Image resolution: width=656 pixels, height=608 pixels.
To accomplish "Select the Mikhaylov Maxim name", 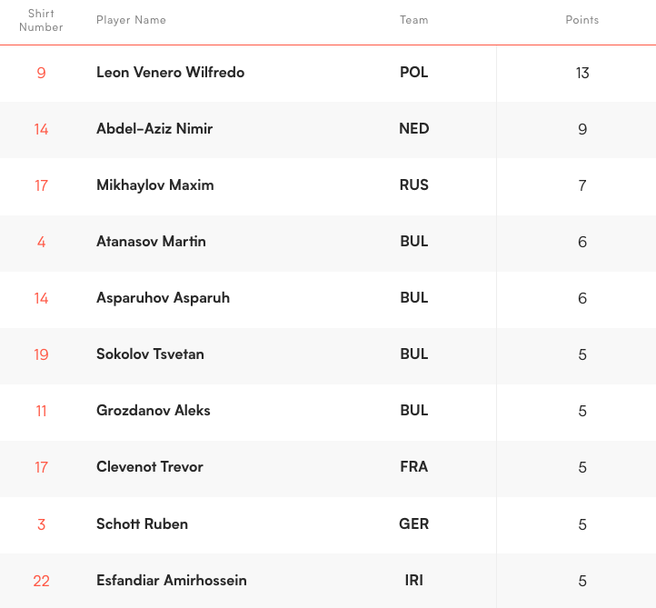I will (x=155, y=185).
